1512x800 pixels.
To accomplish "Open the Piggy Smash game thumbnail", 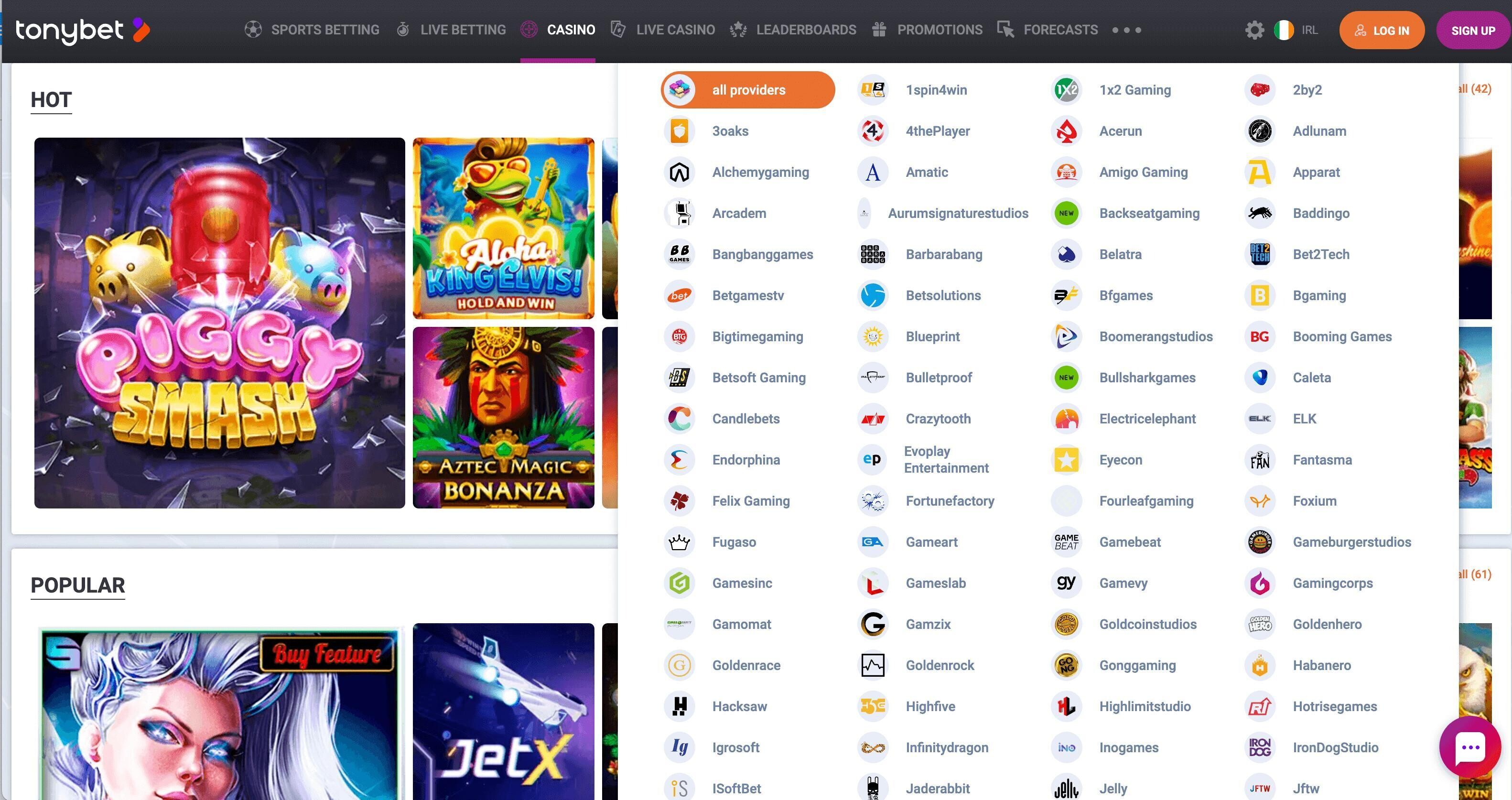I will pos(219,323).
